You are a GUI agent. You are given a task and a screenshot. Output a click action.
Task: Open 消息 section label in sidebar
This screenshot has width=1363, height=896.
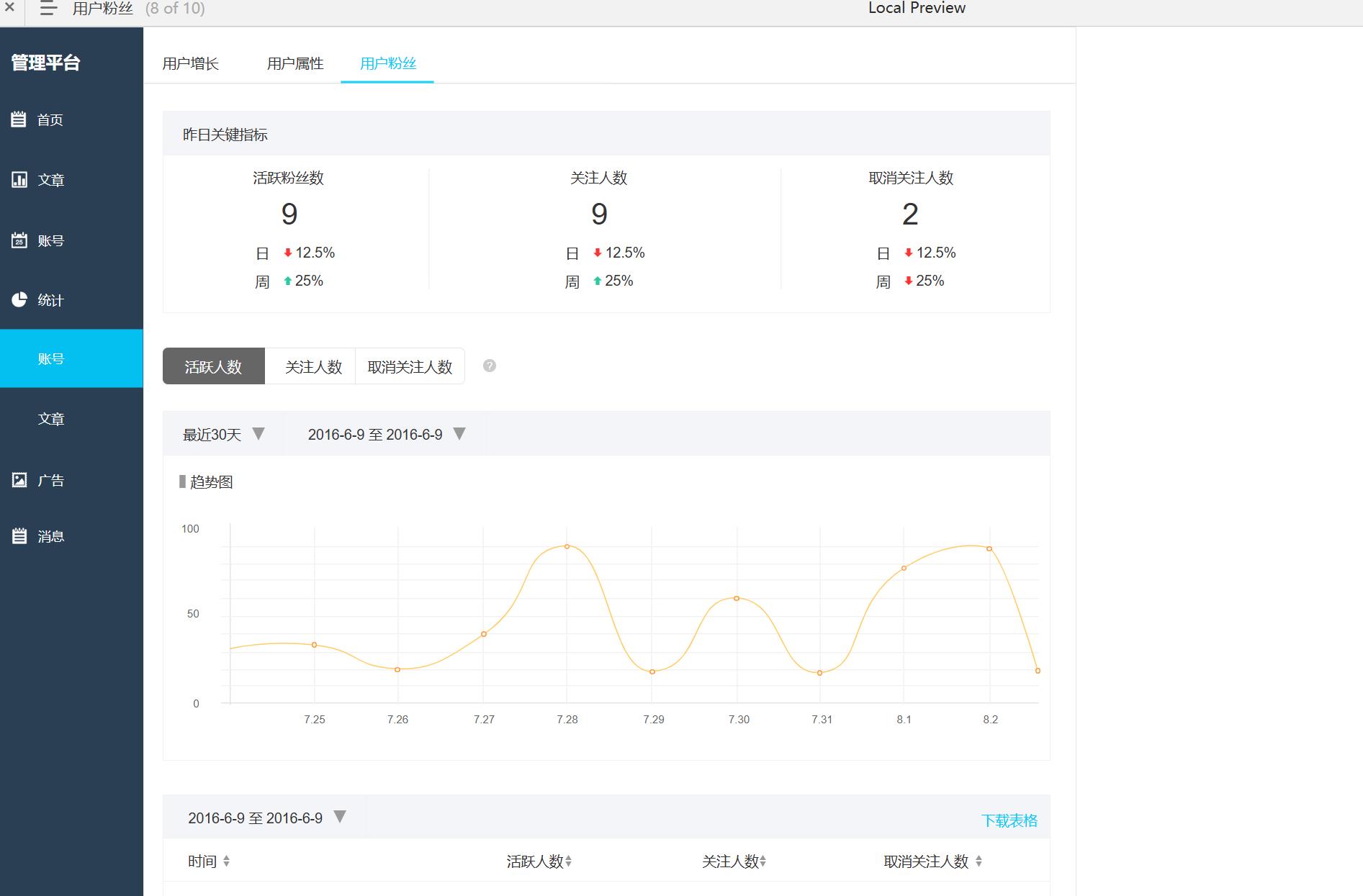tap(50, 537)
